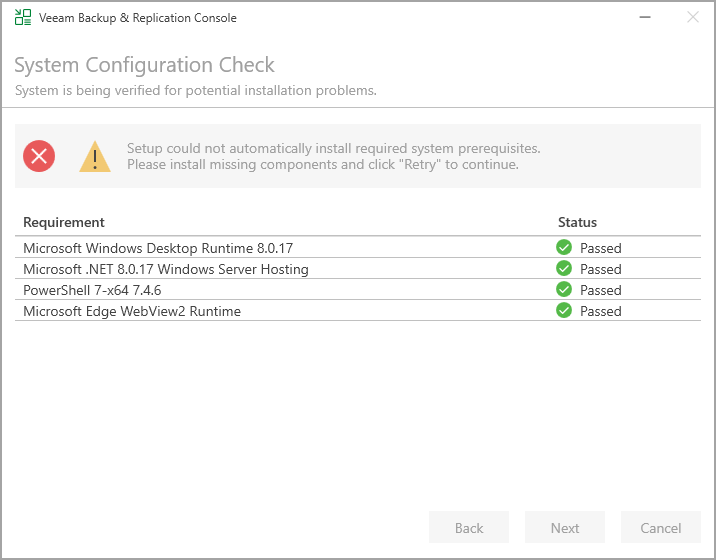The height and width of the screenshot is (560, 716).
Task: Select Microsoft Edge WebView2 Runtime row
Action: tap(358, 310)
